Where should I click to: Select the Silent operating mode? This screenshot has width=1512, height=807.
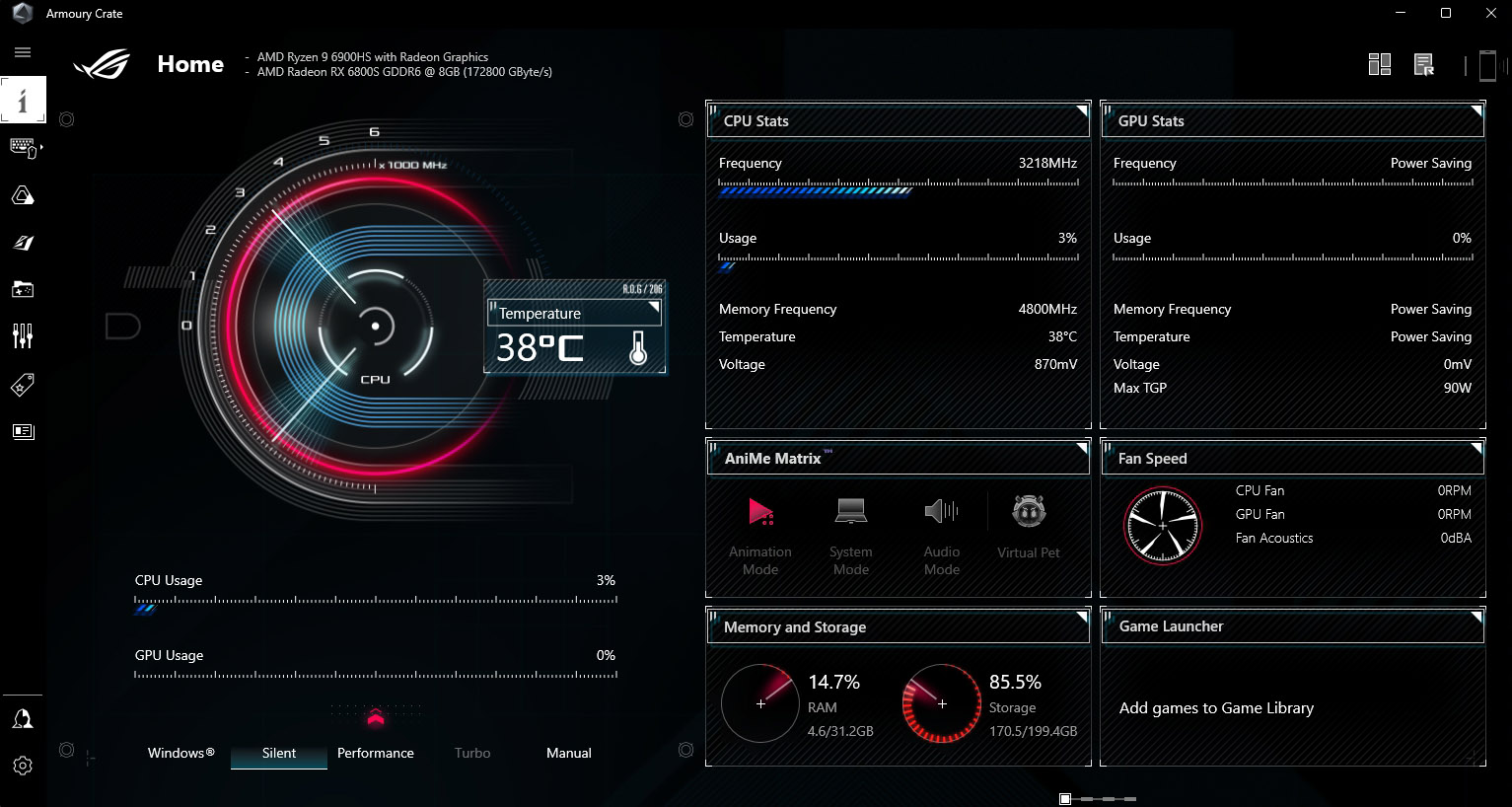(x=279, y=753)
